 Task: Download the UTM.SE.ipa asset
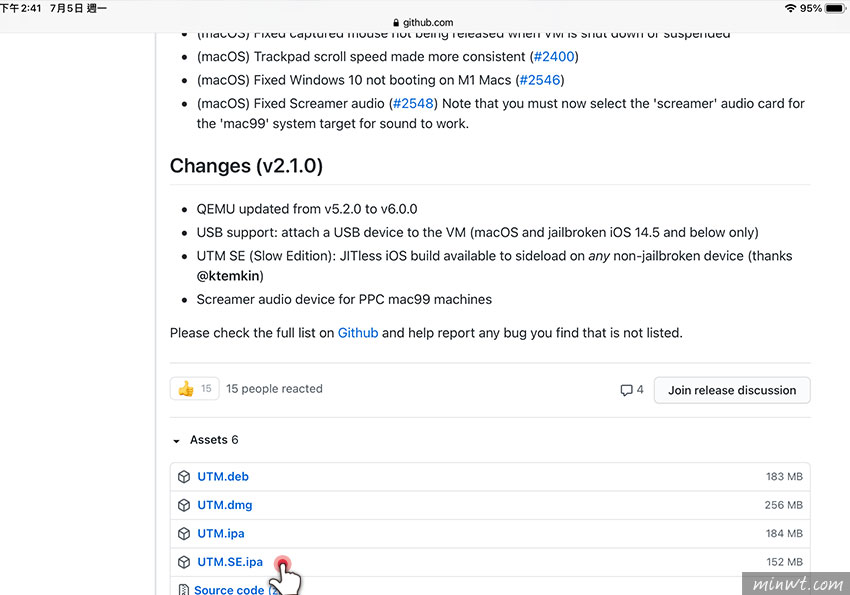[230, 562]
